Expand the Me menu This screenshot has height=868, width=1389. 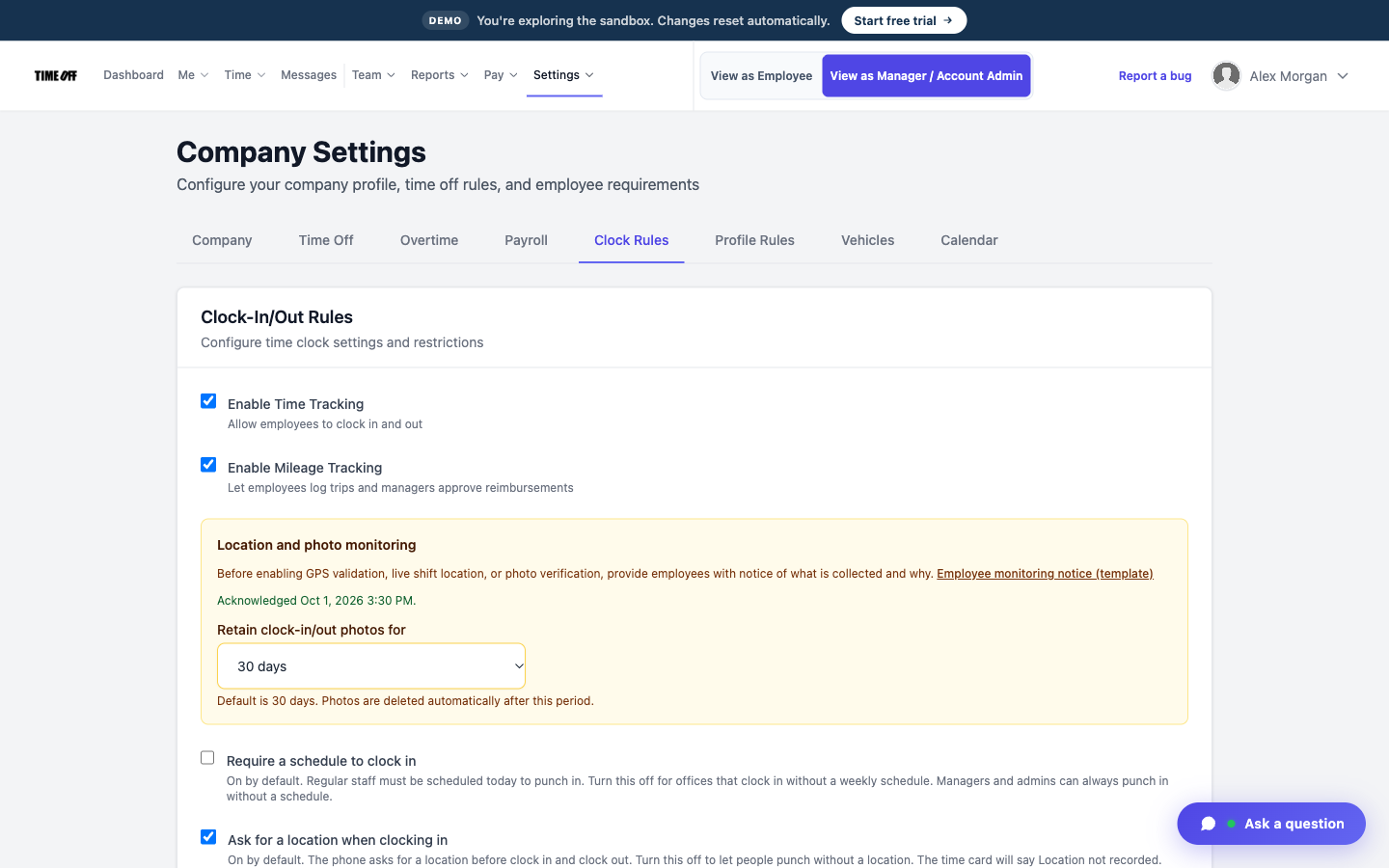coord(193,75)
